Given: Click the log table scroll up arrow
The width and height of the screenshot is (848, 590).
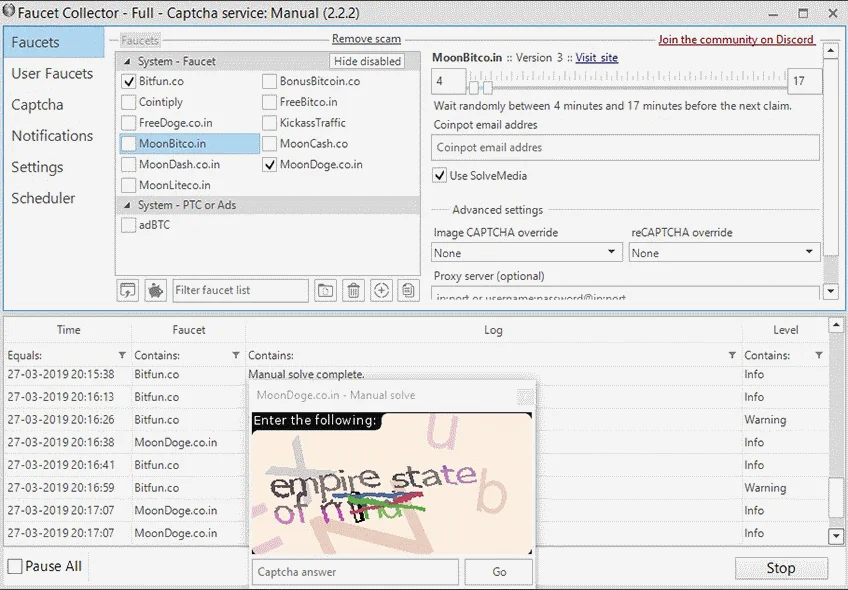Looking at the screenshot, I should [x=836, y=325].
